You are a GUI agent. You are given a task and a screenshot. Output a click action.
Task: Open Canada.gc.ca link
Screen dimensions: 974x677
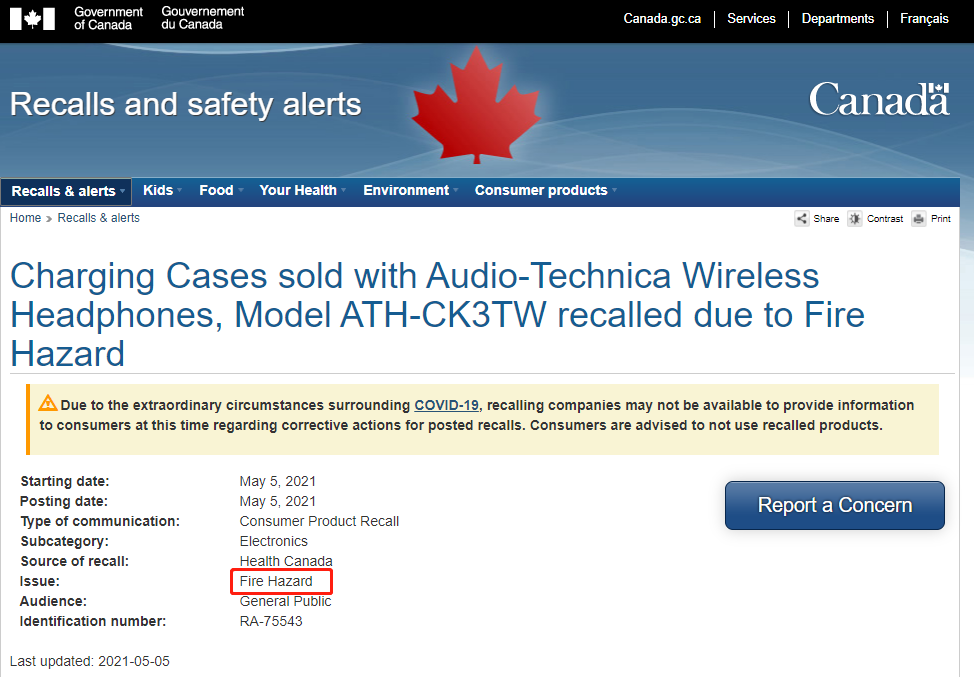[662, 19]
